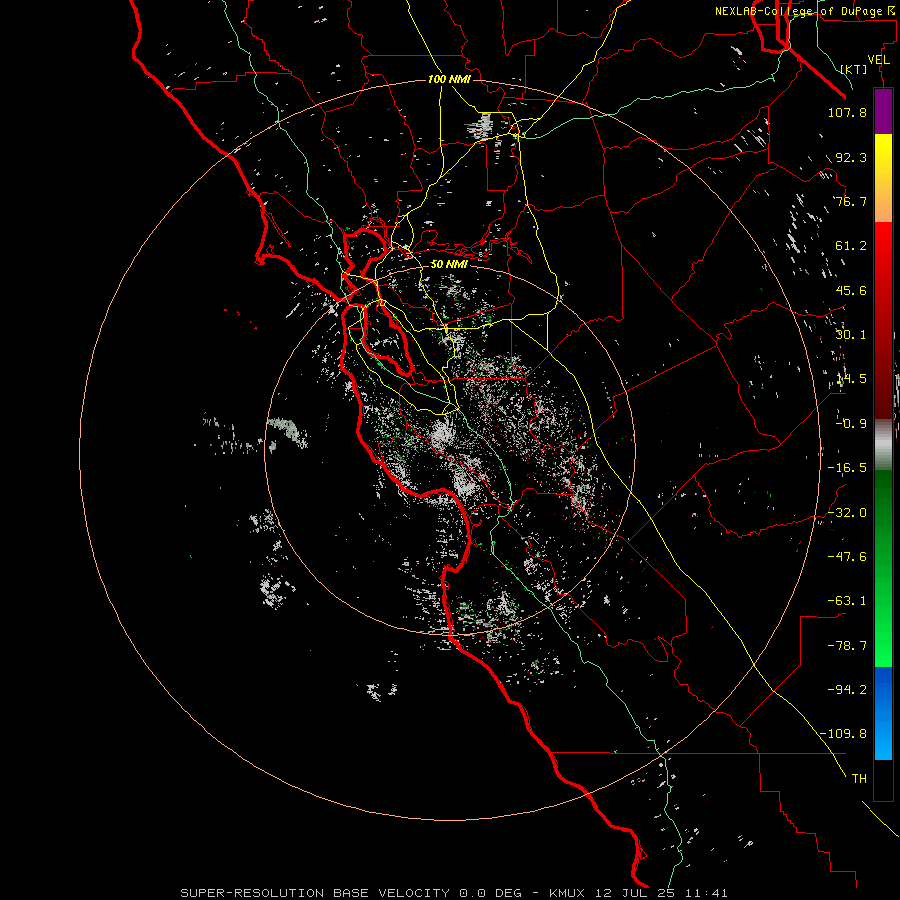The image size is (900, 900).
Task: Click the green inbound segment of color bar
Action: [x=883, y=568]
